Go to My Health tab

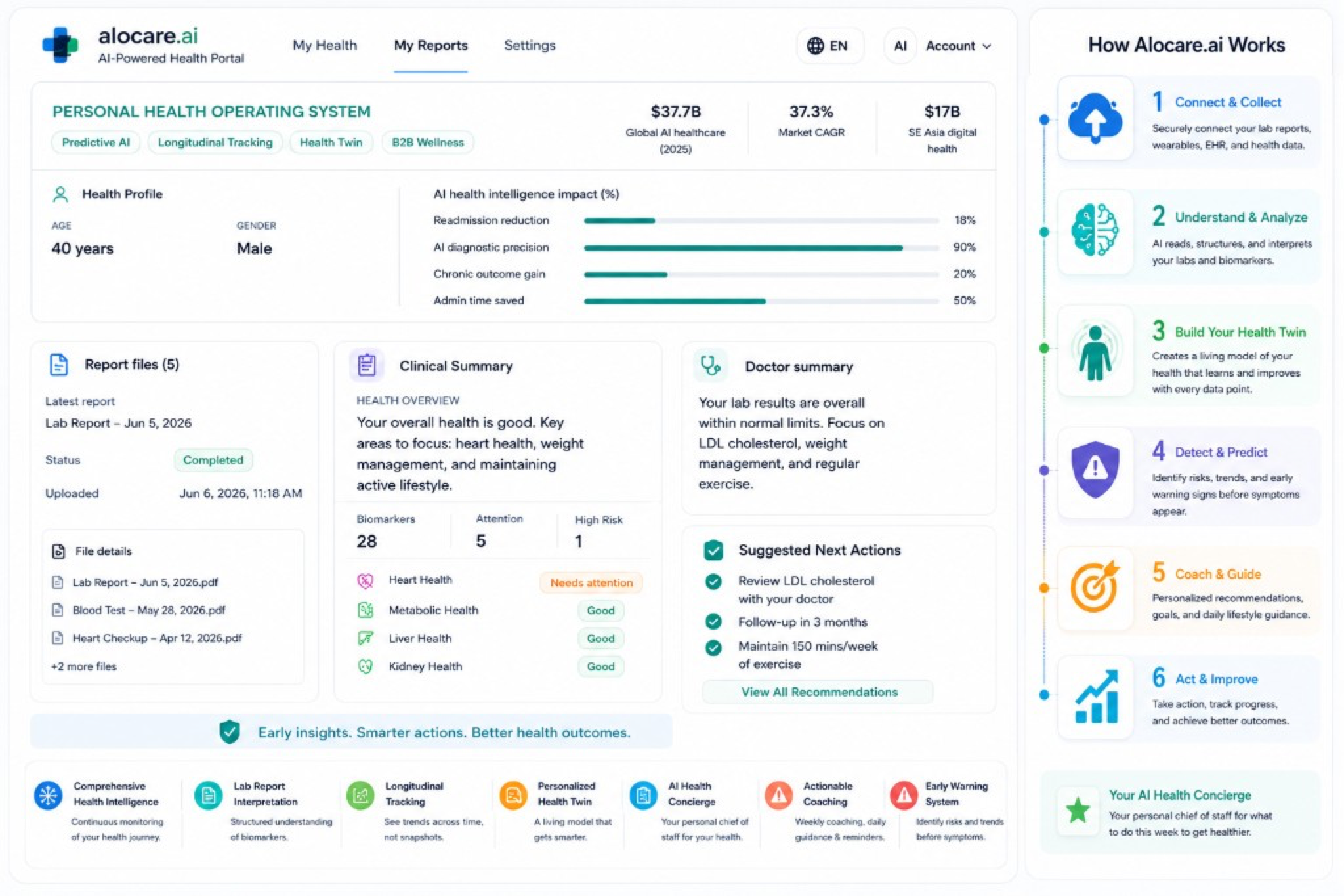[325, 45]
